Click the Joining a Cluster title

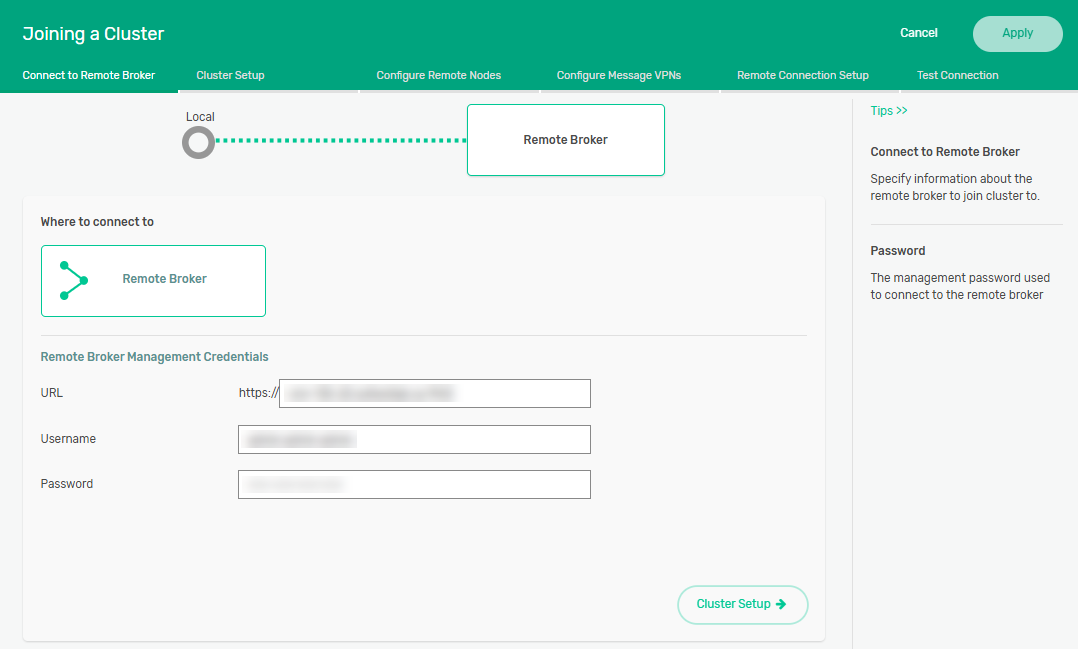click(93, 34)
